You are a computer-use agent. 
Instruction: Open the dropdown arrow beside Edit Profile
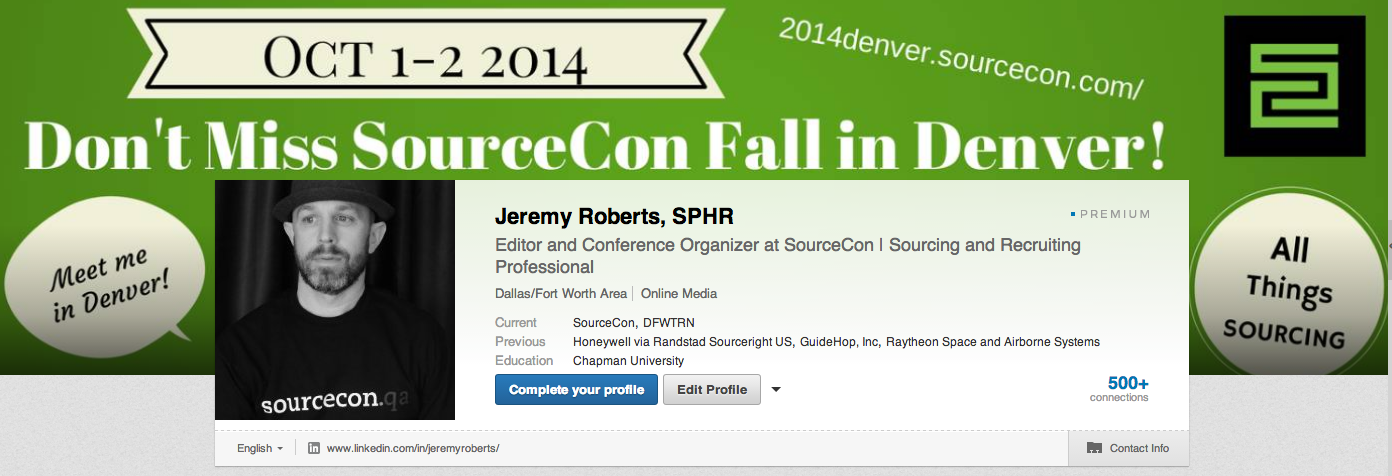point(776,390)
